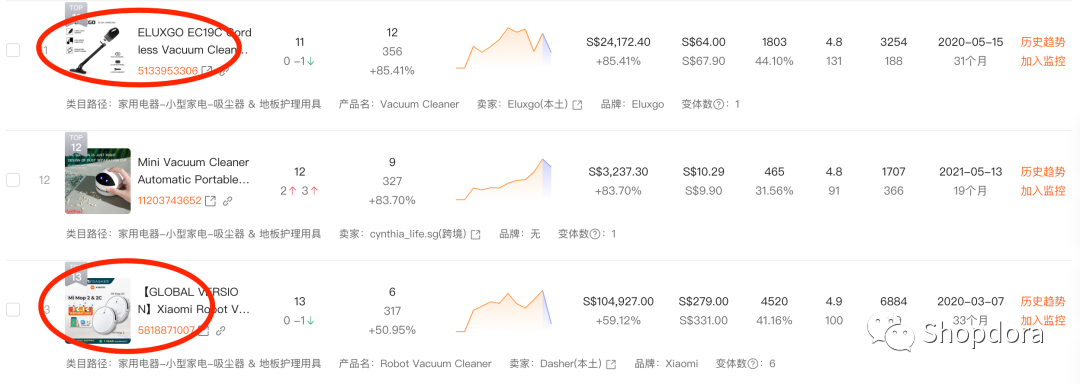Click variant count help icon in ELUXGO row
This screenshot has height=384, width=1080.
(719, 105)
